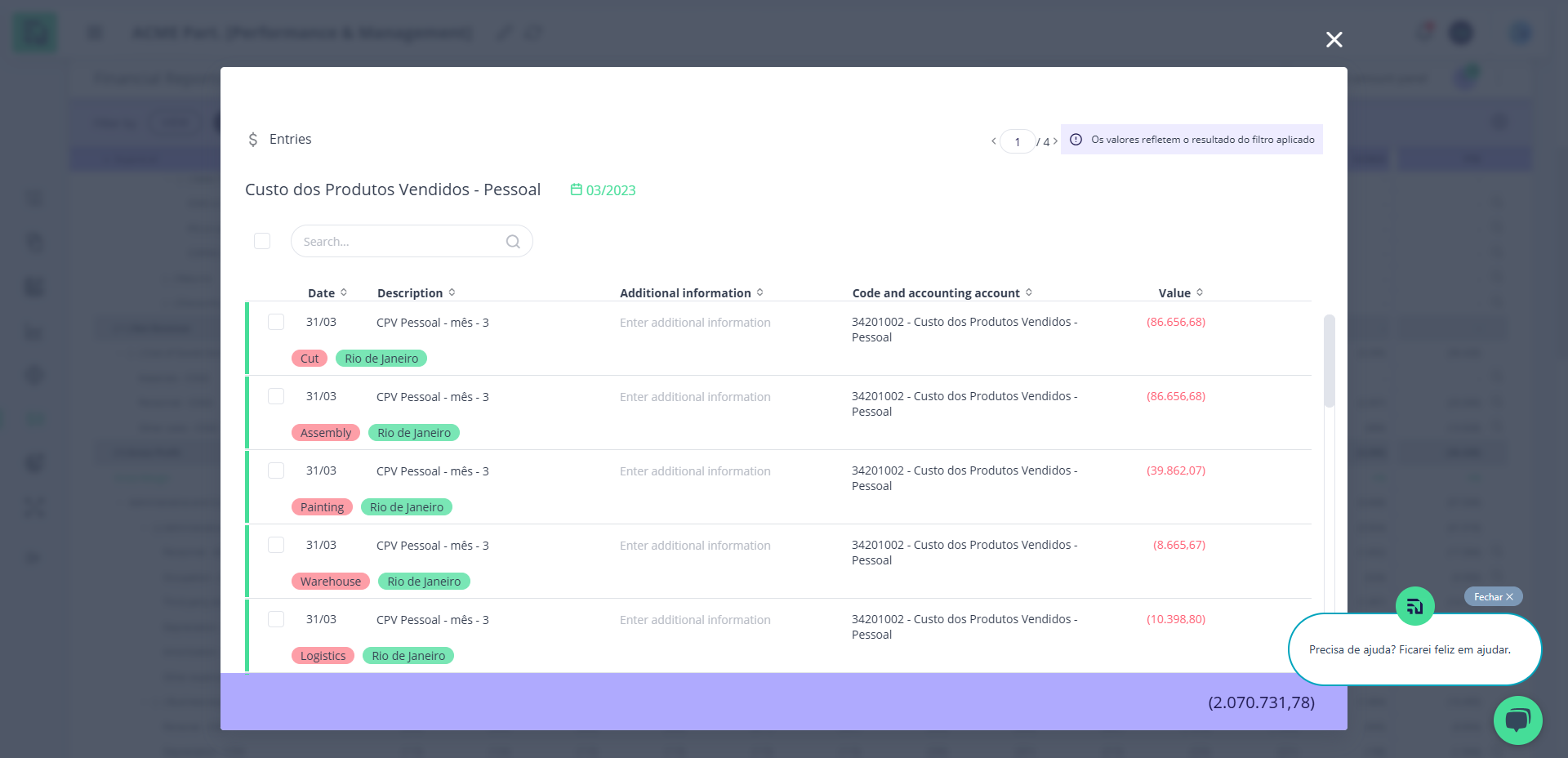Click Rio de Janeiro tag beside Cut
The width and height of the screenshot is (1568, 758).
pyautogui.click(x=381, y=359)
